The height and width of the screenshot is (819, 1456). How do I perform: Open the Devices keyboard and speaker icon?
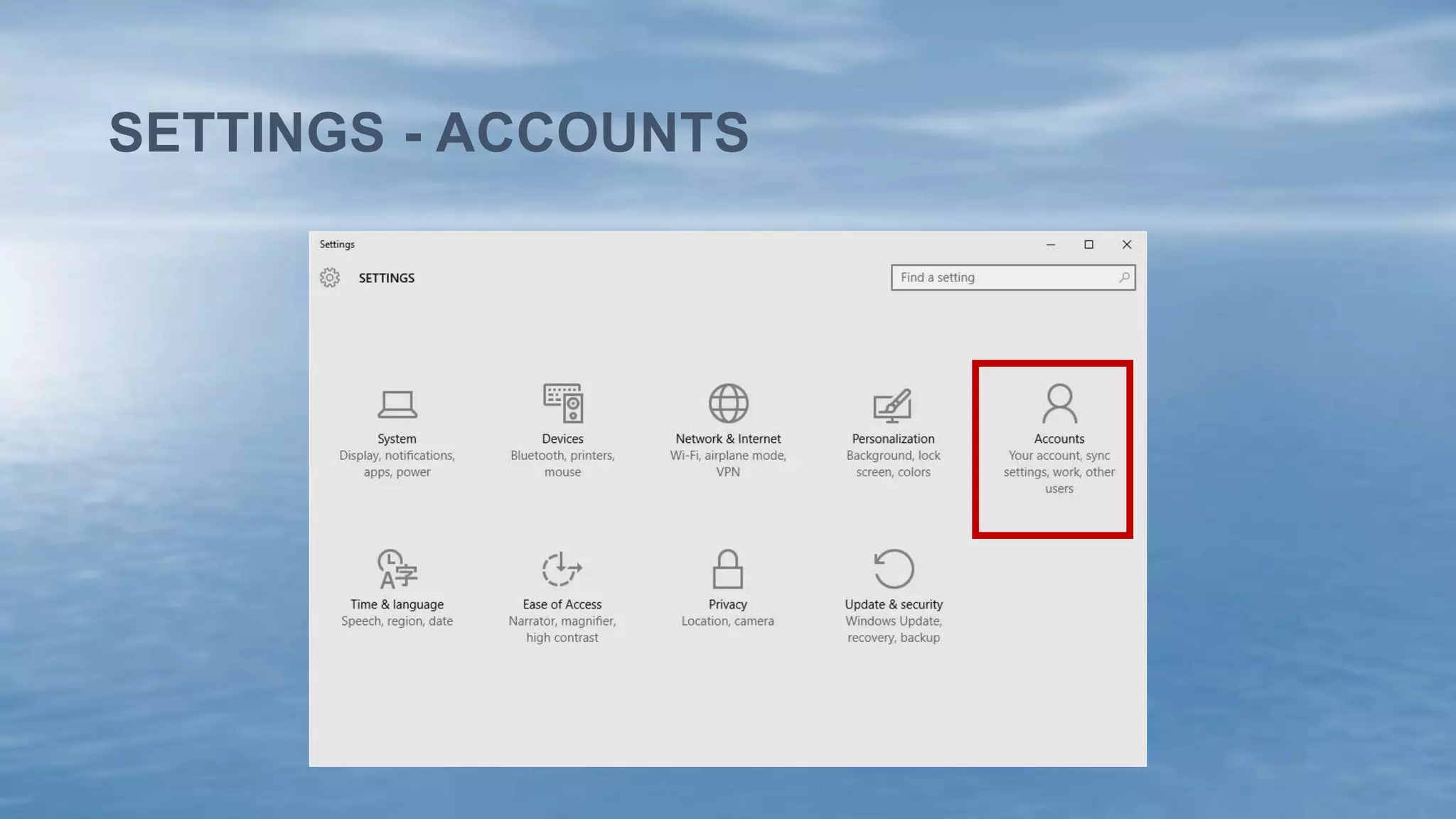pyautogui.click(x=563, y=403)
